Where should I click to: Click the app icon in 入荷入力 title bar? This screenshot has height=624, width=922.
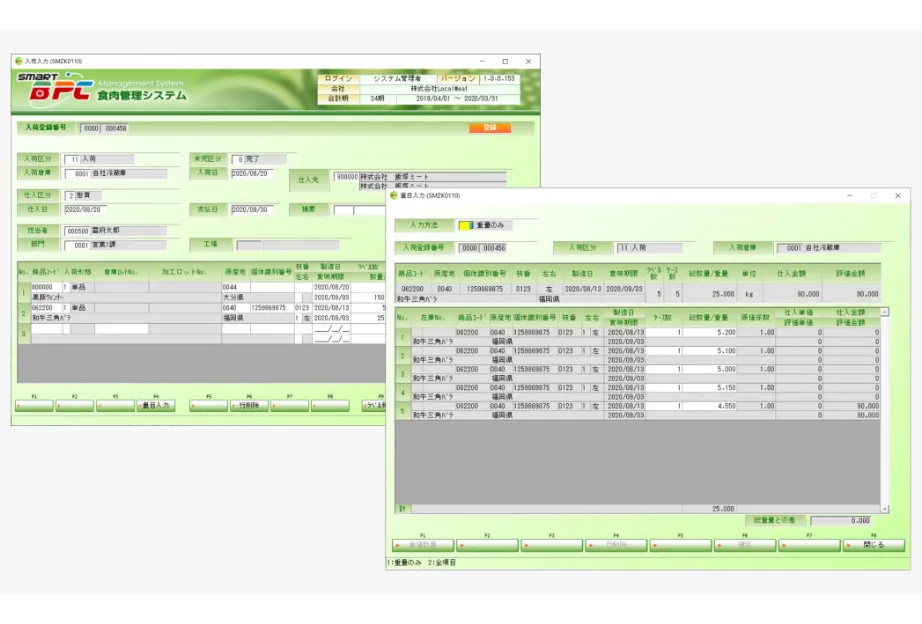point(18,61)
